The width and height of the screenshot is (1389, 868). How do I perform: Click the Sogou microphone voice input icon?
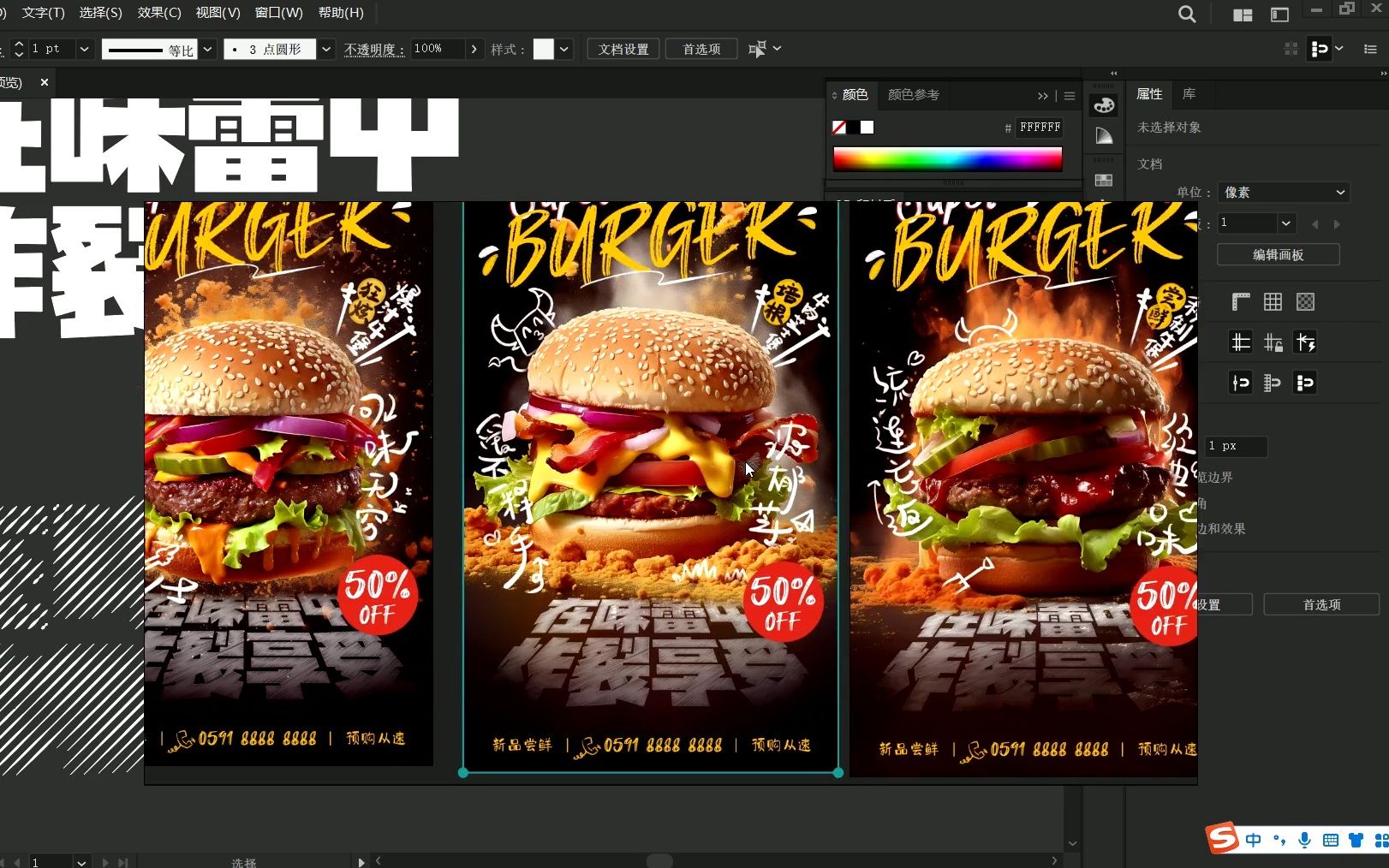pyautogui.click(x=1304, y=841)
